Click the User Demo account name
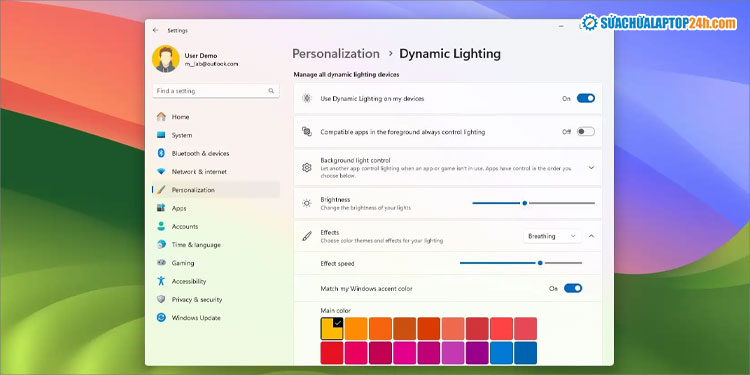The height and width of the screenshot is (375, 750). tap(201, 55)
